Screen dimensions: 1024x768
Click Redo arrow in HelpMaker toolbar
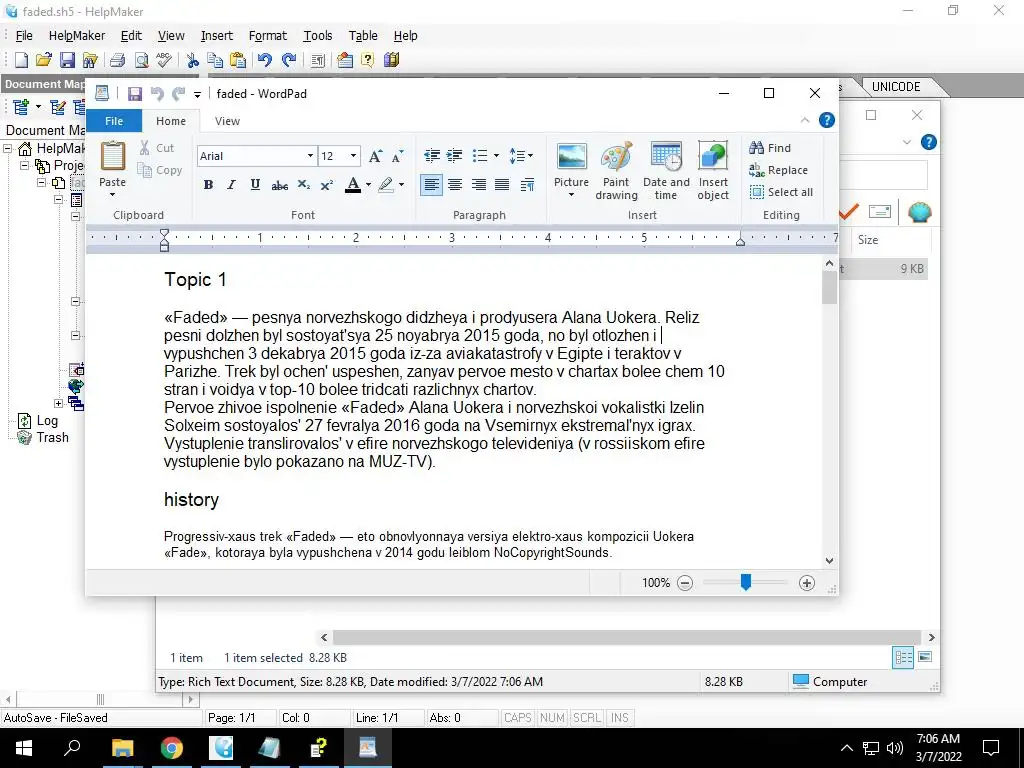coord(289,60)
